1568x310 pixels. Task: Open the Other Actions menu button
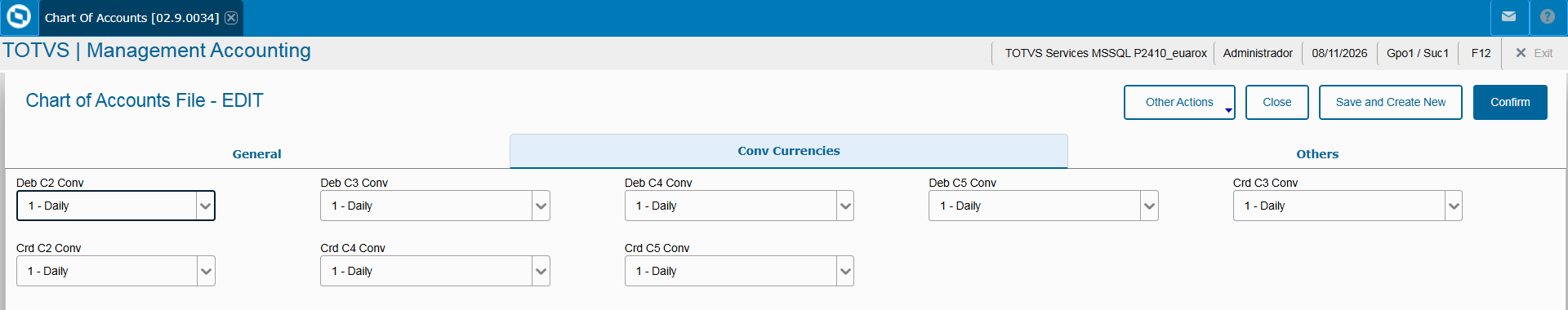[x=1179, y=102]
